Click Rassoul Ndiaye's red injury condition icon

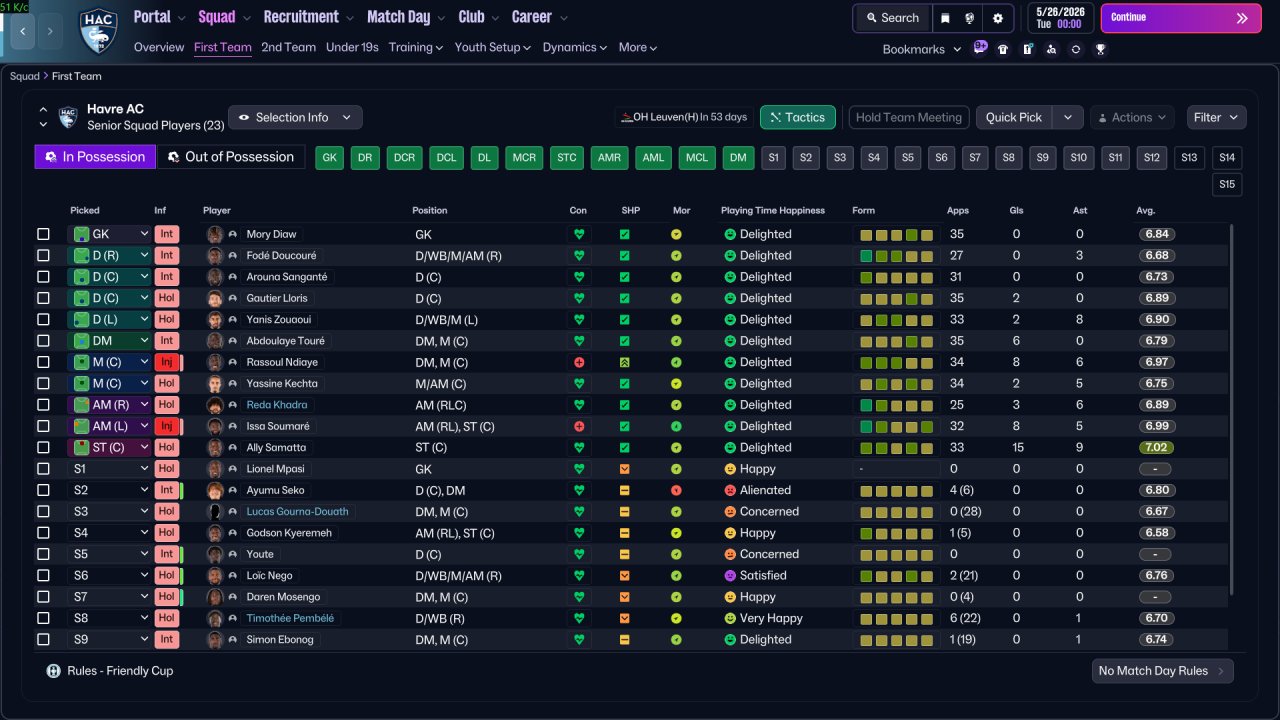click(578, 362)
